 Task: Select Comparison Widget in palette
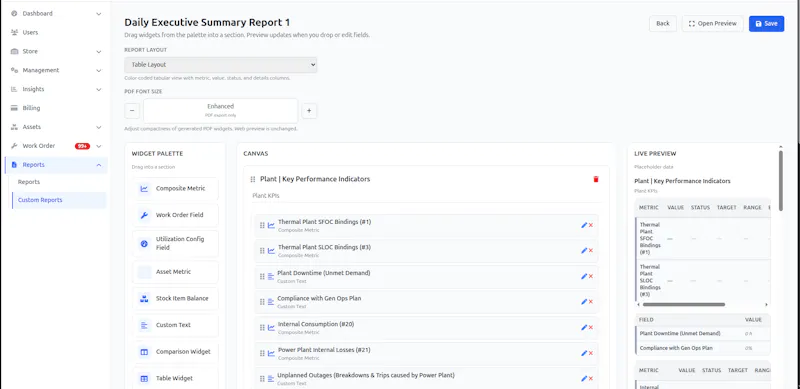(176, 352)
